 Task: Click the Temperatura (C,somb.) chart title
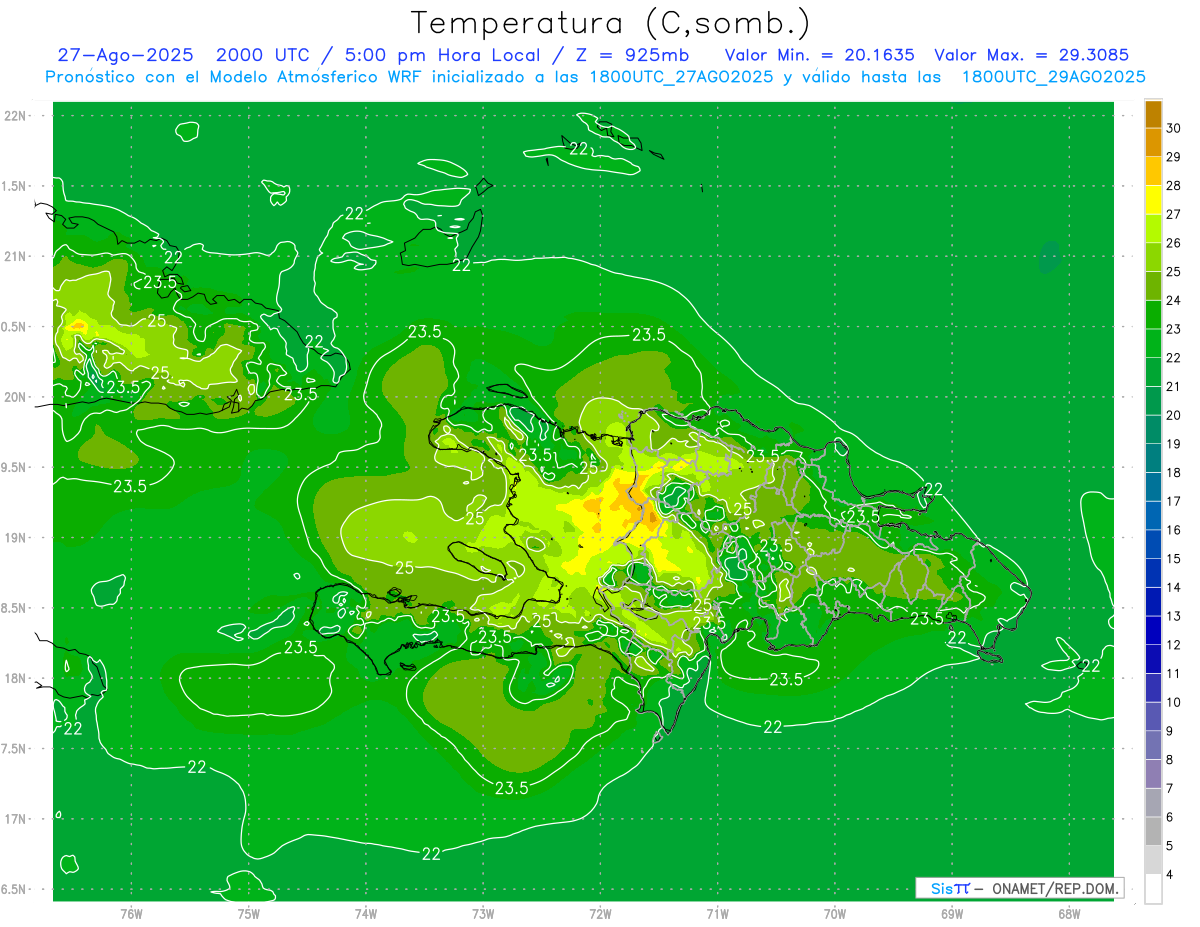[x=611, y=23]
